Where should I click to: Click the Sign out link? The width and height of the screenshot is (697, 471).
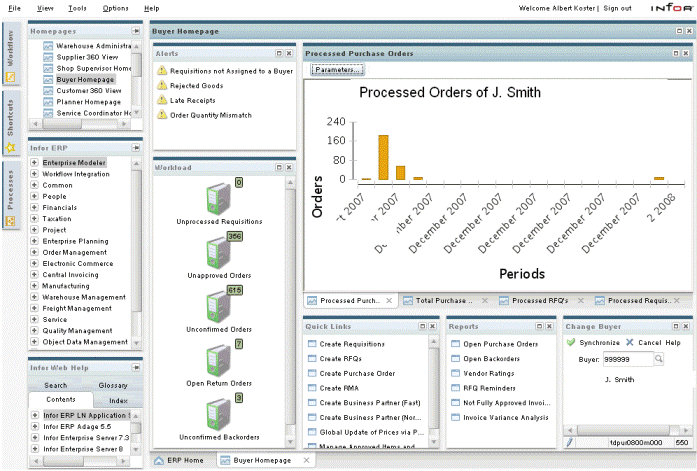click(617, 8)
